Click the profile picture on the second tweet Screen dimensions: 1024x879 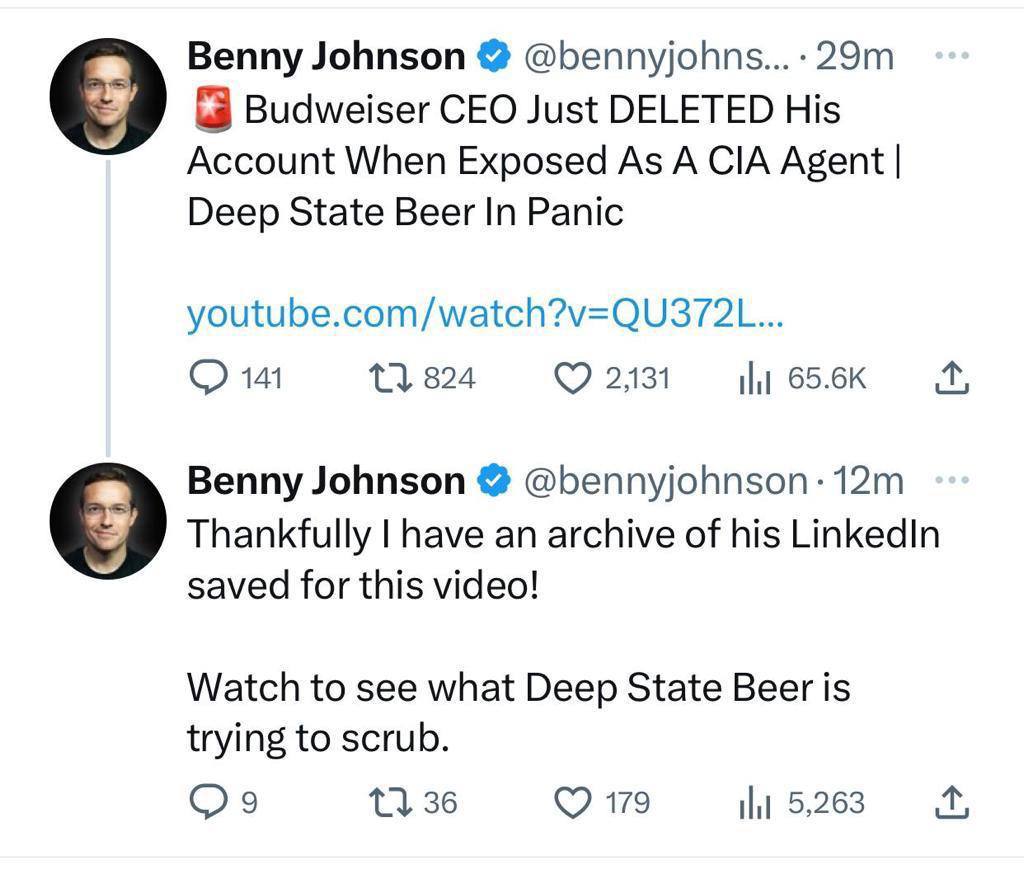(x=108, y=521)
